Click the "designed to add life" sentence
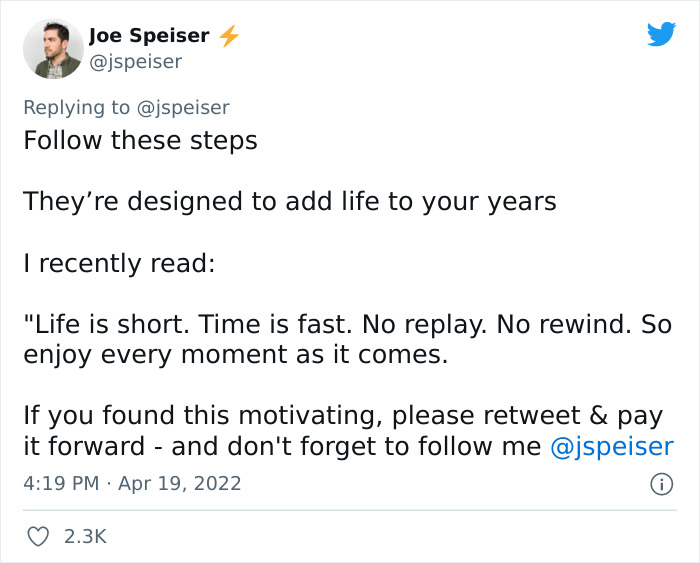This screenshot has width=700, height=563. (290, 201)
